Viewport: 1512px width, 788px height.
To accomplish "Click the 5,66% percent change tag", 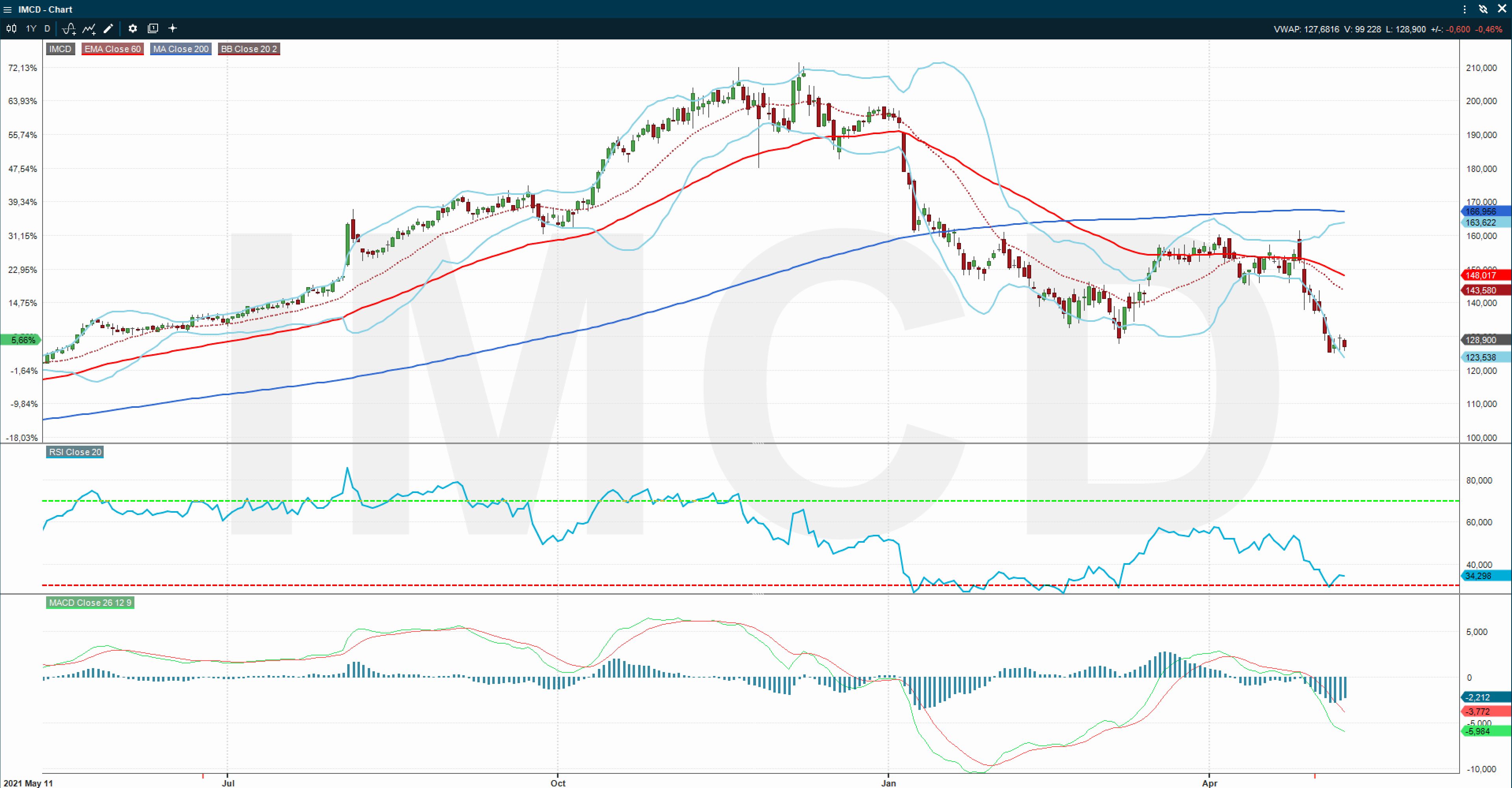I will pos(20,340).
